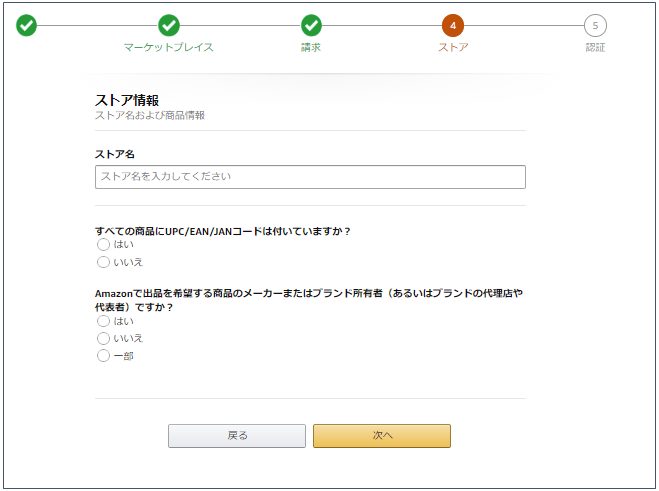The width and height of the screenshot is (659, 491).
Task: Select いいえ for the UPC/EAN/JAN code question
Action: pos(103,262)
